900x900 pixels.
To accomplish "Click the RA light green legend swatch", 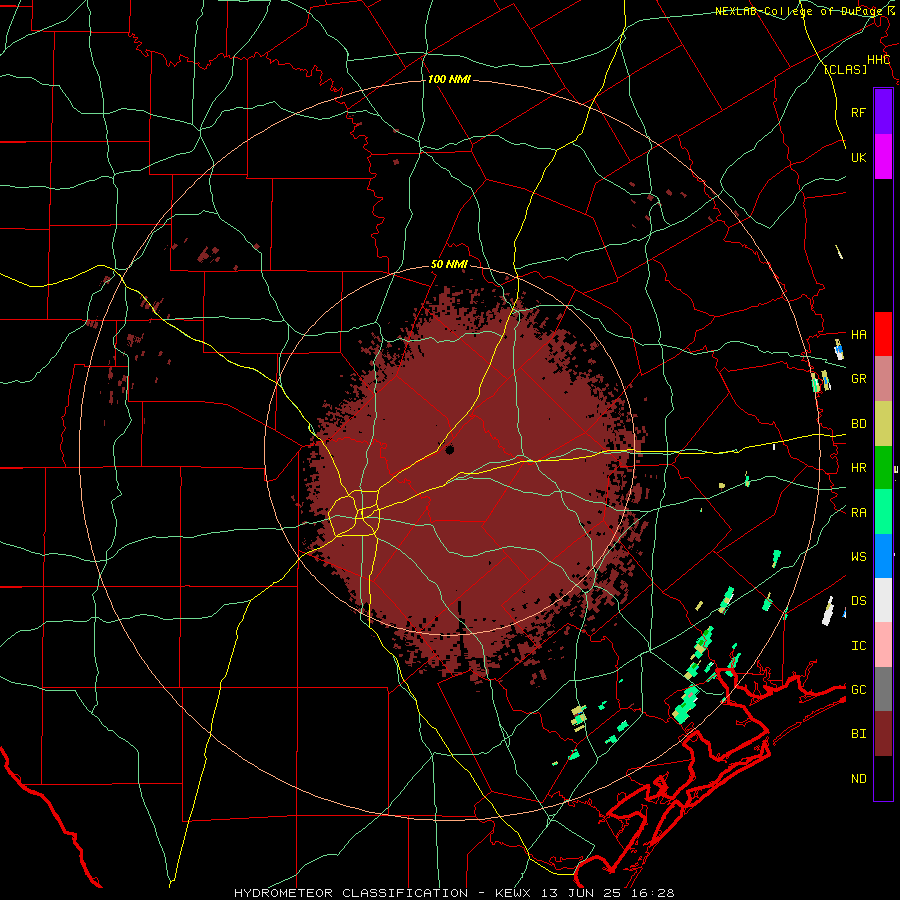I will coord(883,512).
